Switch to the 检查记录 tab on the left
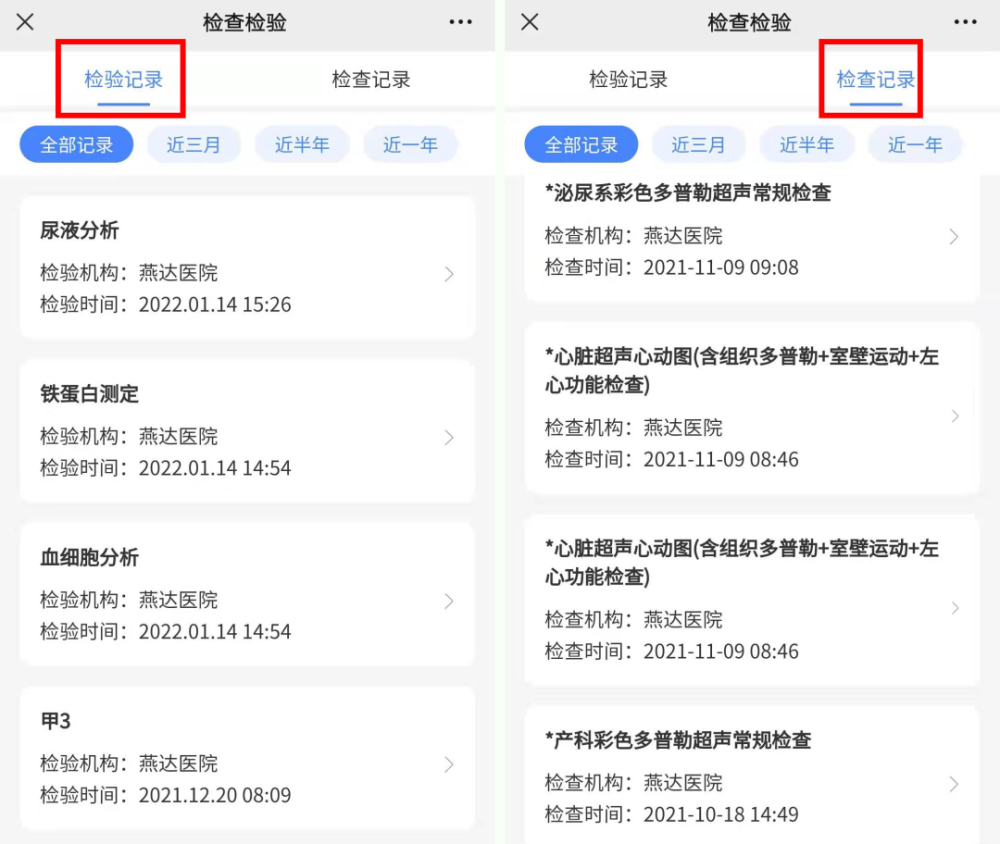Viewport: 1000px width, 844px height. (370, 78)
